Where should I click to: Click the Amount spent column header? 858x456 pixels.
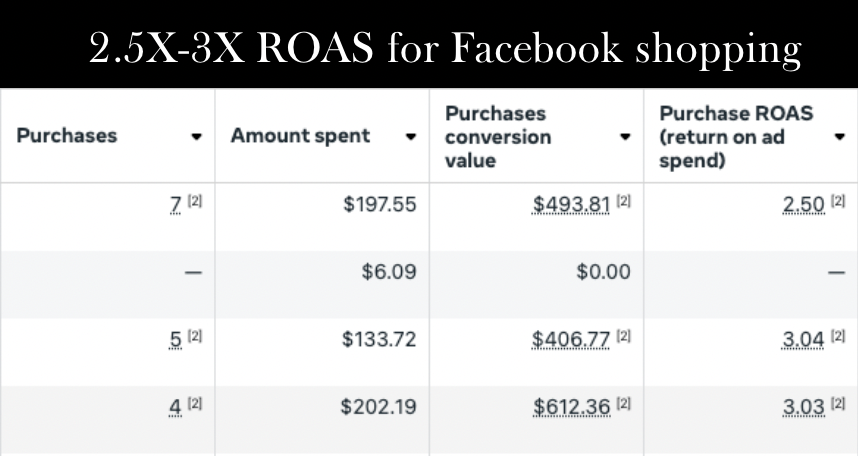point(300,136)
